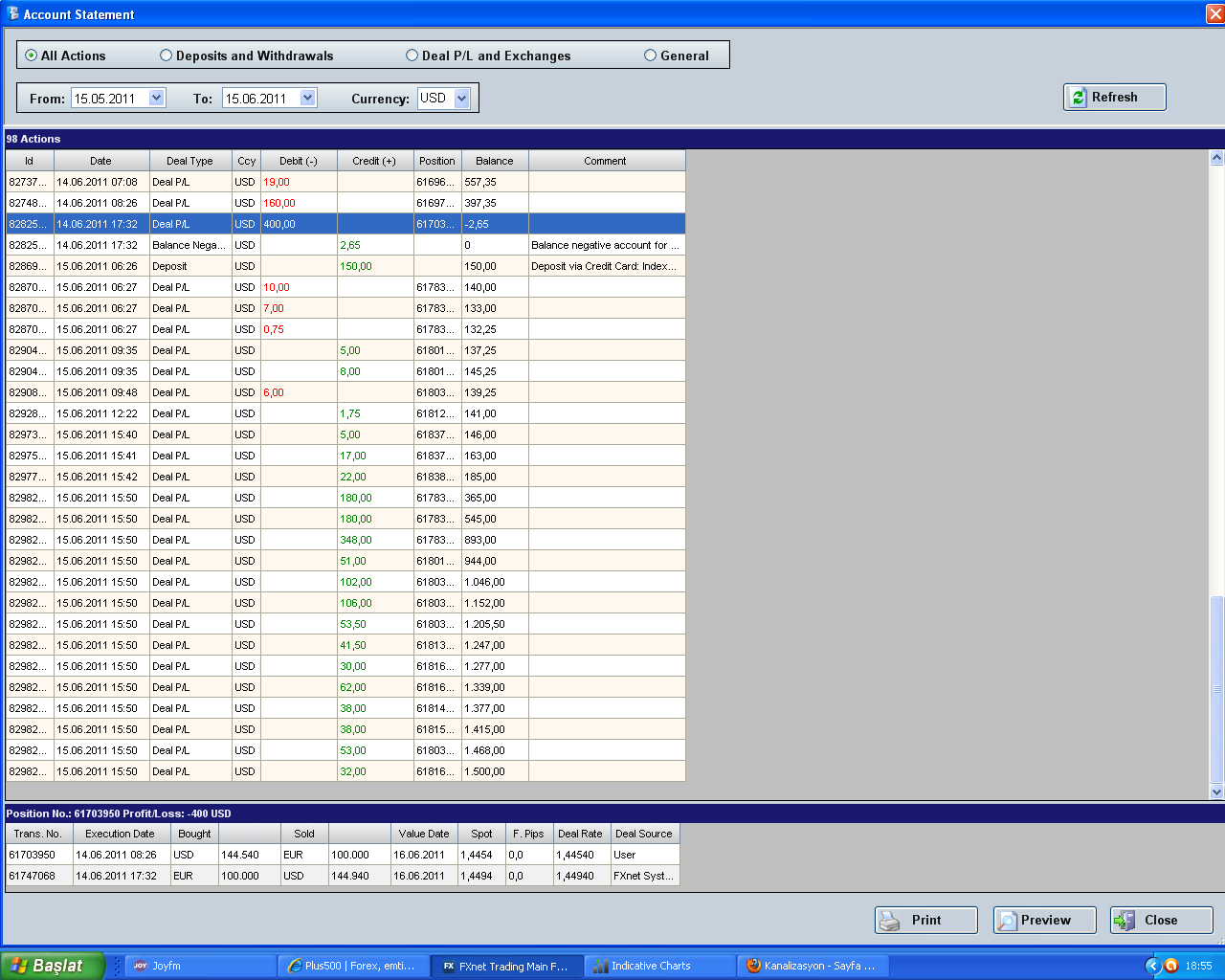Image resolution: width=1225 pixels, height=980 pixels.
Task: Open the To date picker dropdown
Action: [307, 98]
